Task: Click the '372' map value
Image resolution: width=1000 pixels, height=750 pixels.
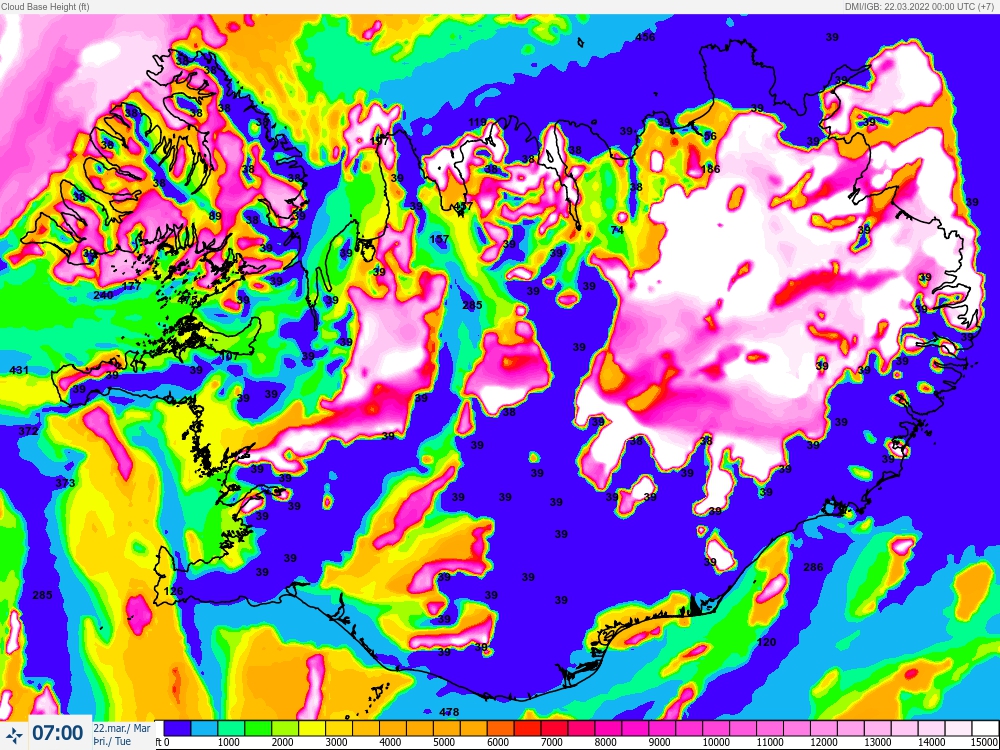Action: (28, 431)
